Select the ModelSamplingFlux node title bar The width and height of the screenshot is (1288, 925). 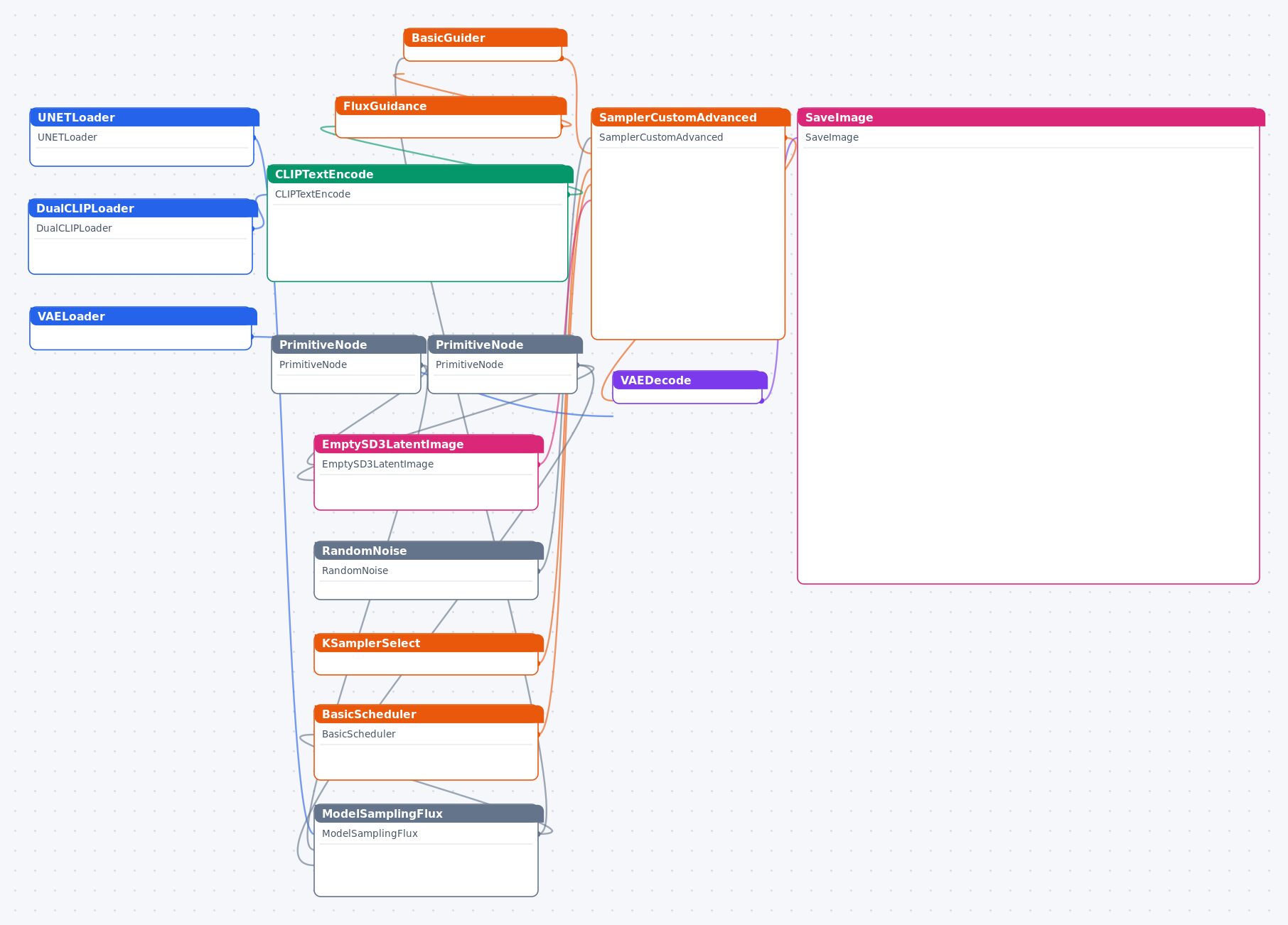pyautogui.click(x=429, y=813)
